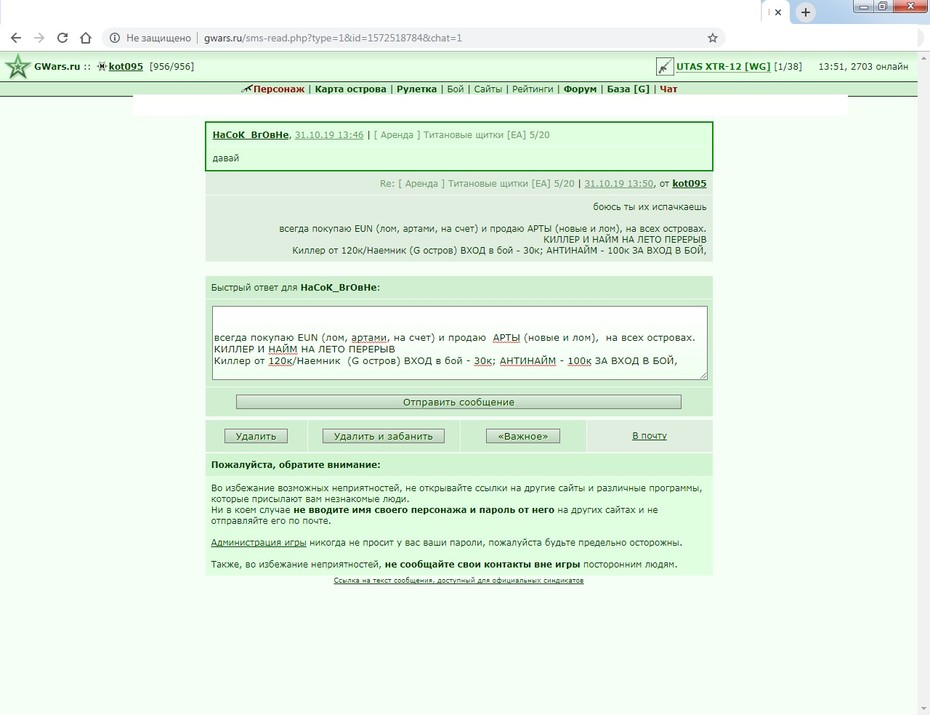Click the Удалить button
Screen dimensions: 930x715
pos(256,436)
